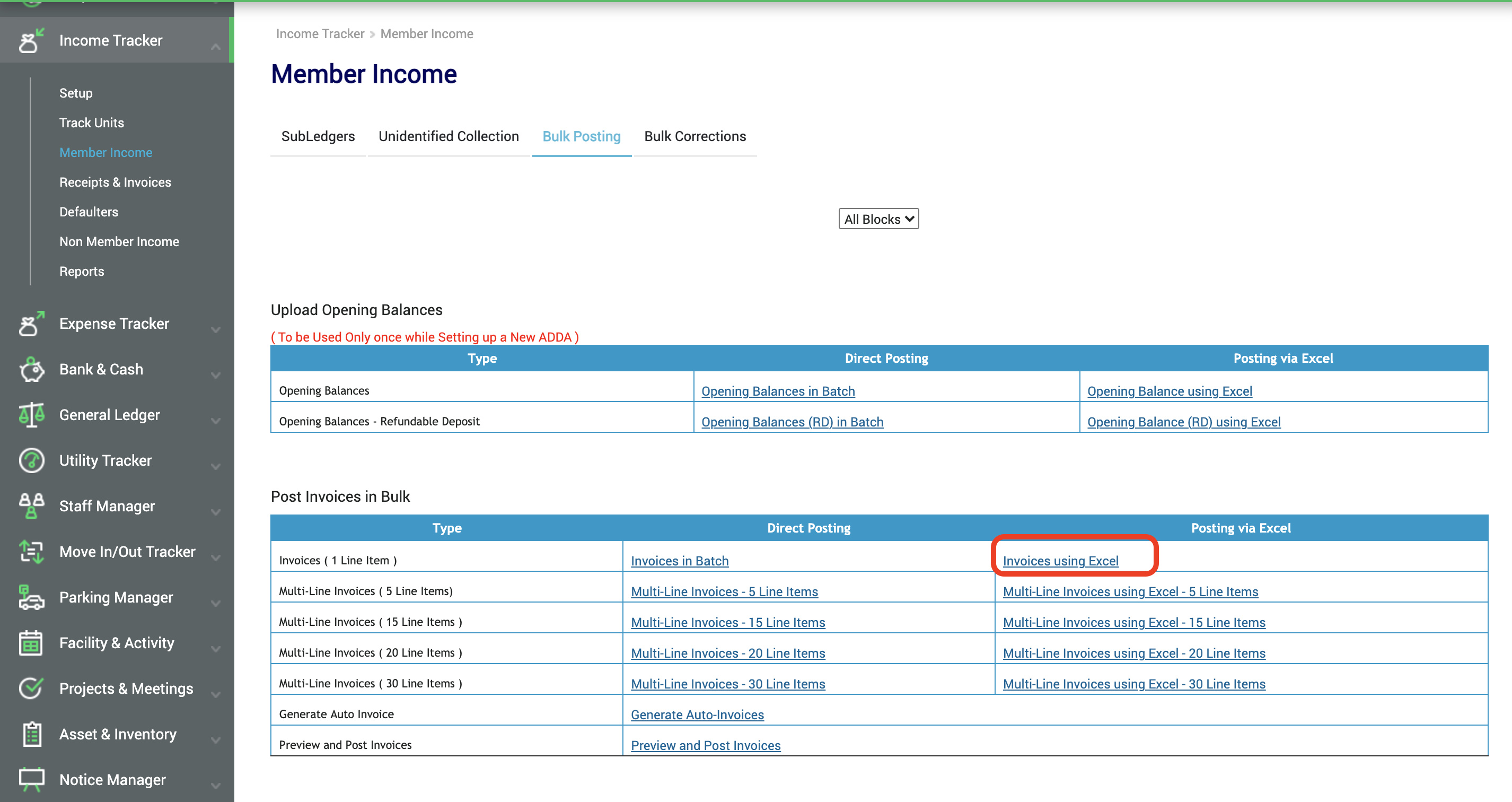The image size is (1512, 802).
Task: Open the Preview and Post Invoices link
Action: [706, 745]
